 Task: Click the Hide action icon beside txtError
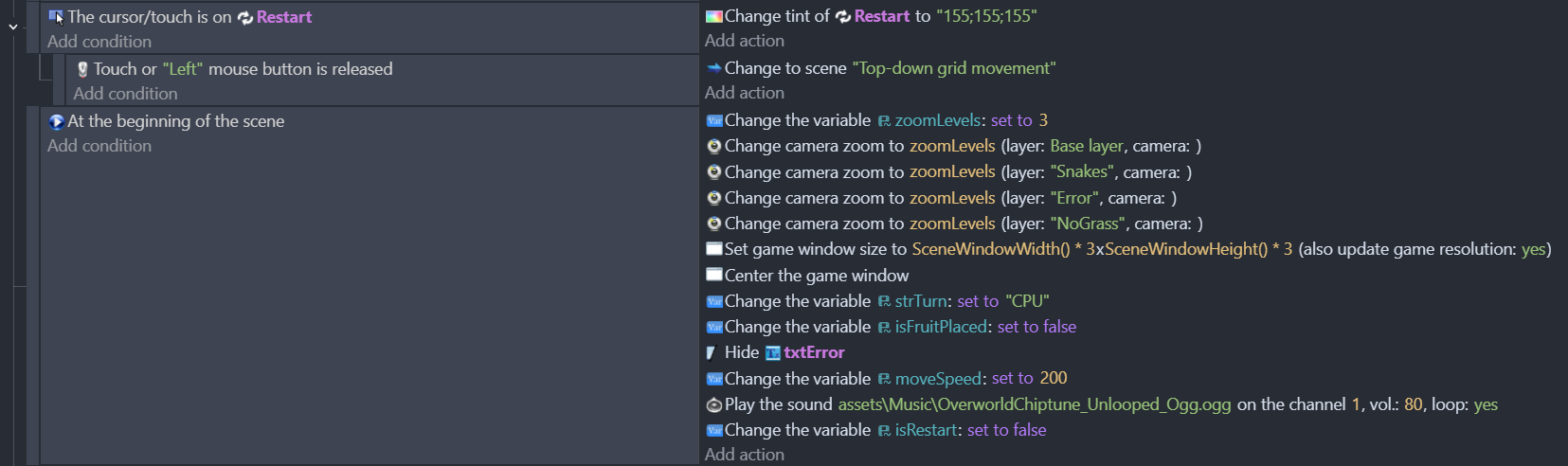tap(712, 352)
